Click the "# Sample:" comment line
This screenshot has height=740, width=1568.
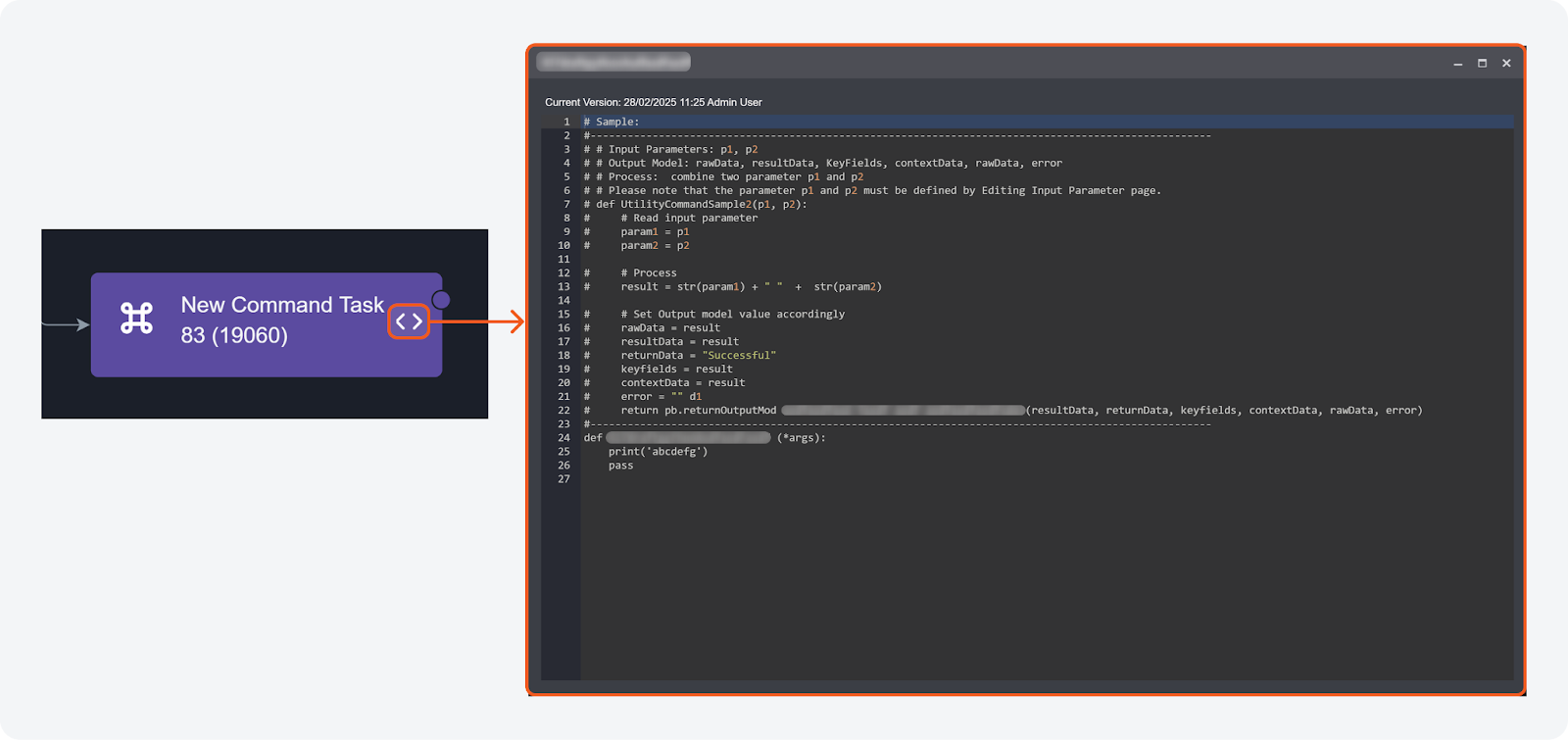(612, 123)
